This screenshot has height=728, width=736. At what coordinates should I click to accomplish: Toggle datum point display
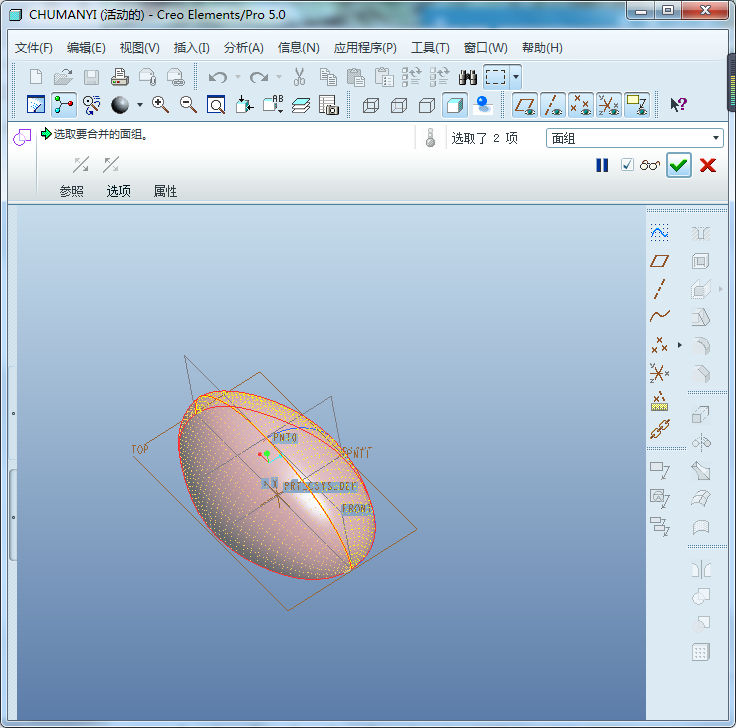tap(581, 105)
